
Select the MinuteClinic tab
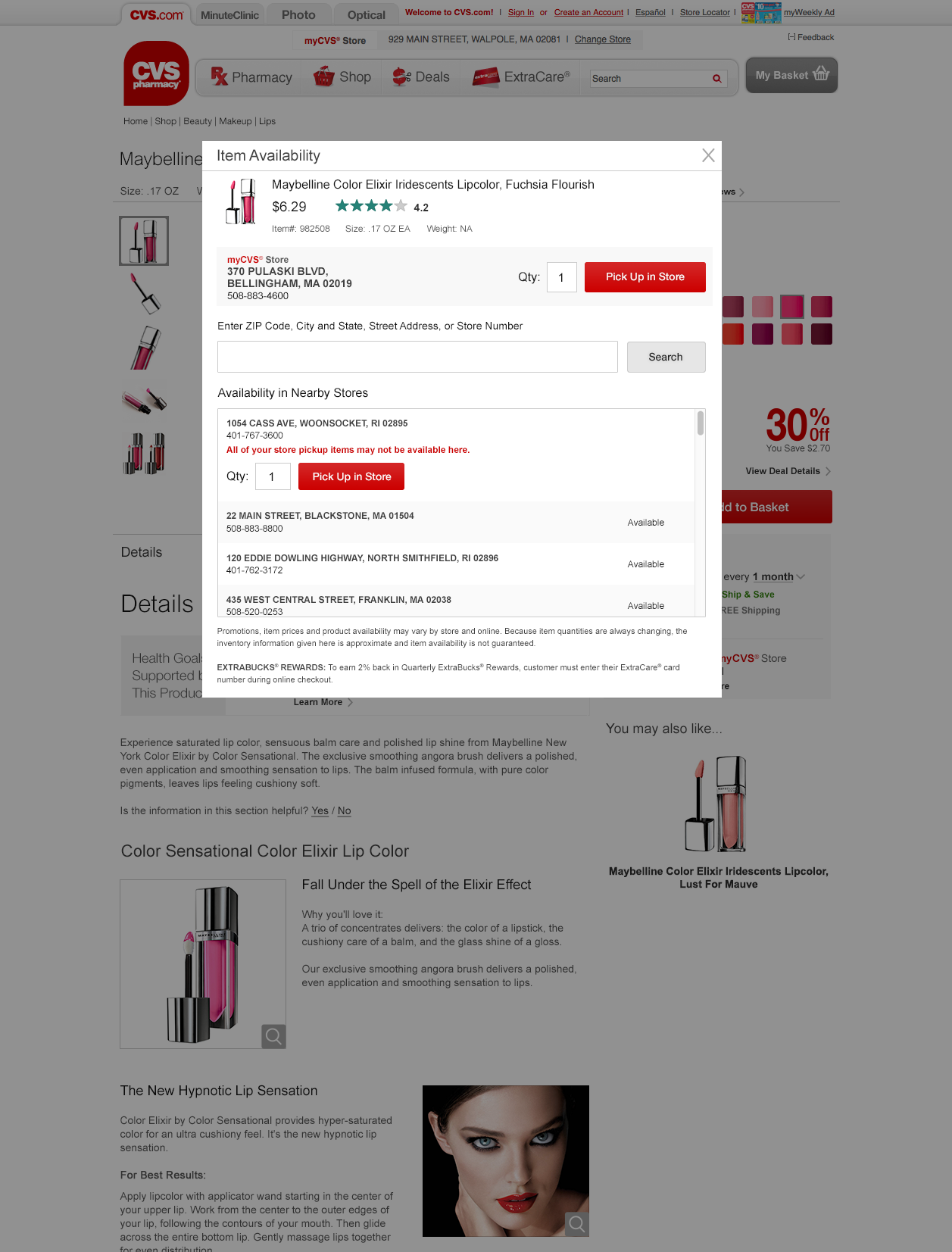coord(229,14)
